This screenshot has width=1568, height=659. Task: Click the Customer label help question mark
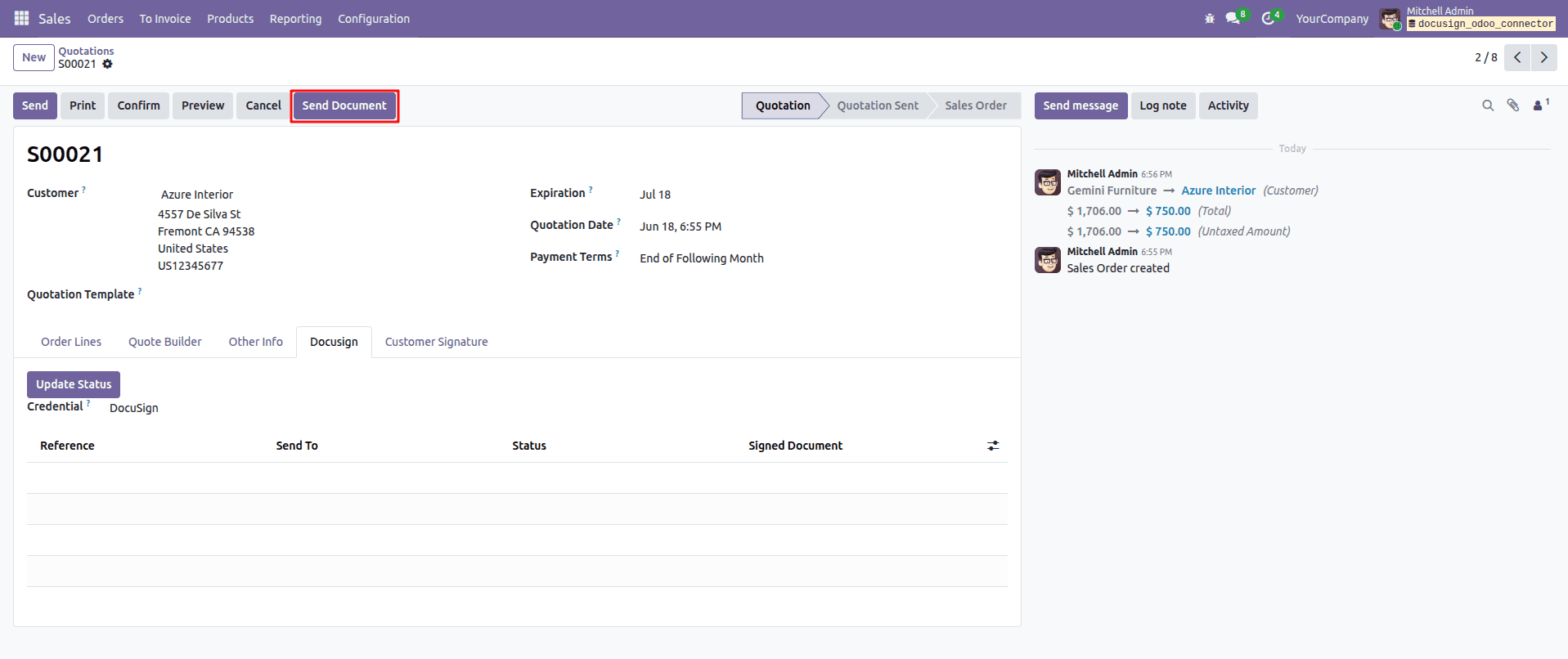83,190
